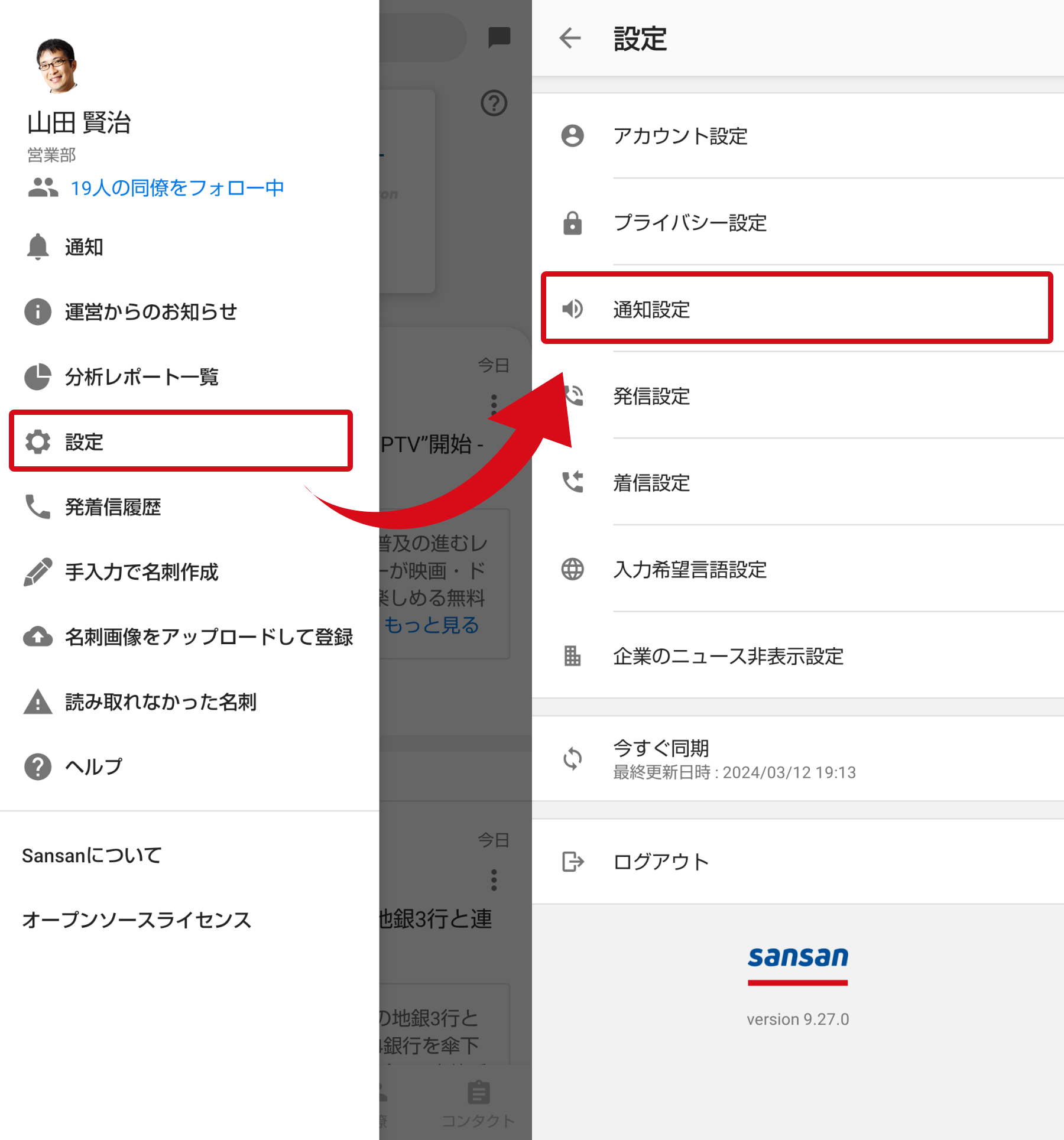
Task: Click the speaker icon for 通知設定
Action: coord(572,309)
